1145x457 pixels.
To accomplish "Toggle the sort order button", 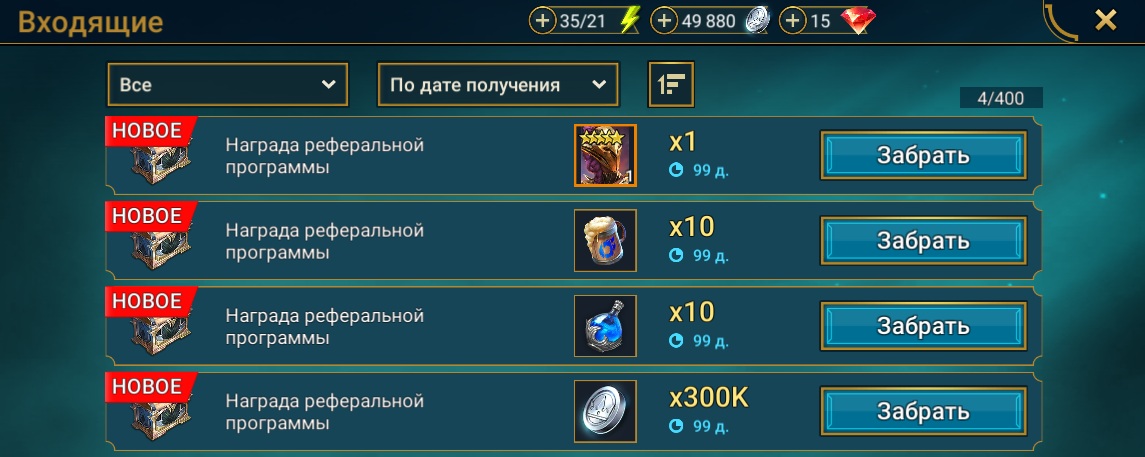I will (x=671, y=85).
